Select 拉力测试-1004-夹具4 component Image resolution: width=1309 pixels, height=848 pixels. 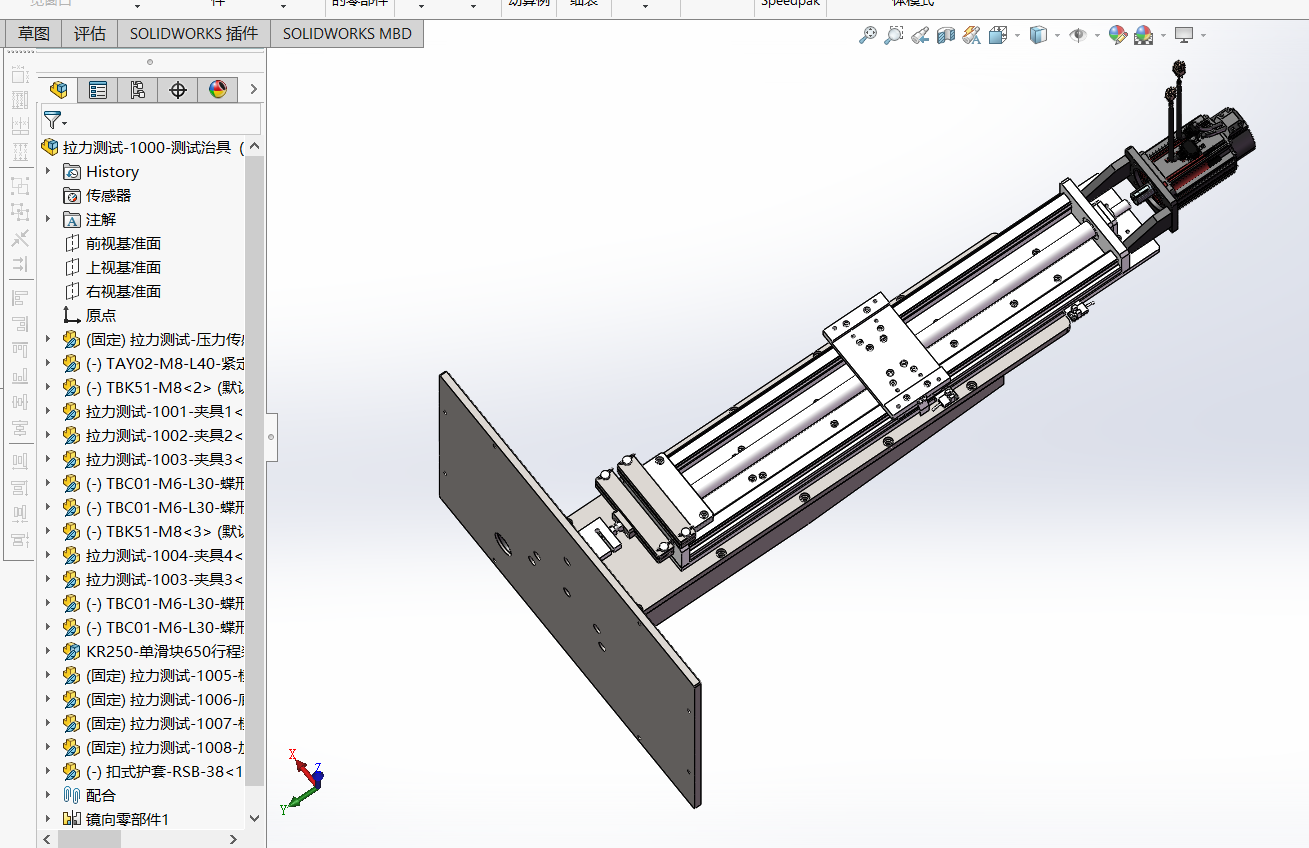point(165,556)
